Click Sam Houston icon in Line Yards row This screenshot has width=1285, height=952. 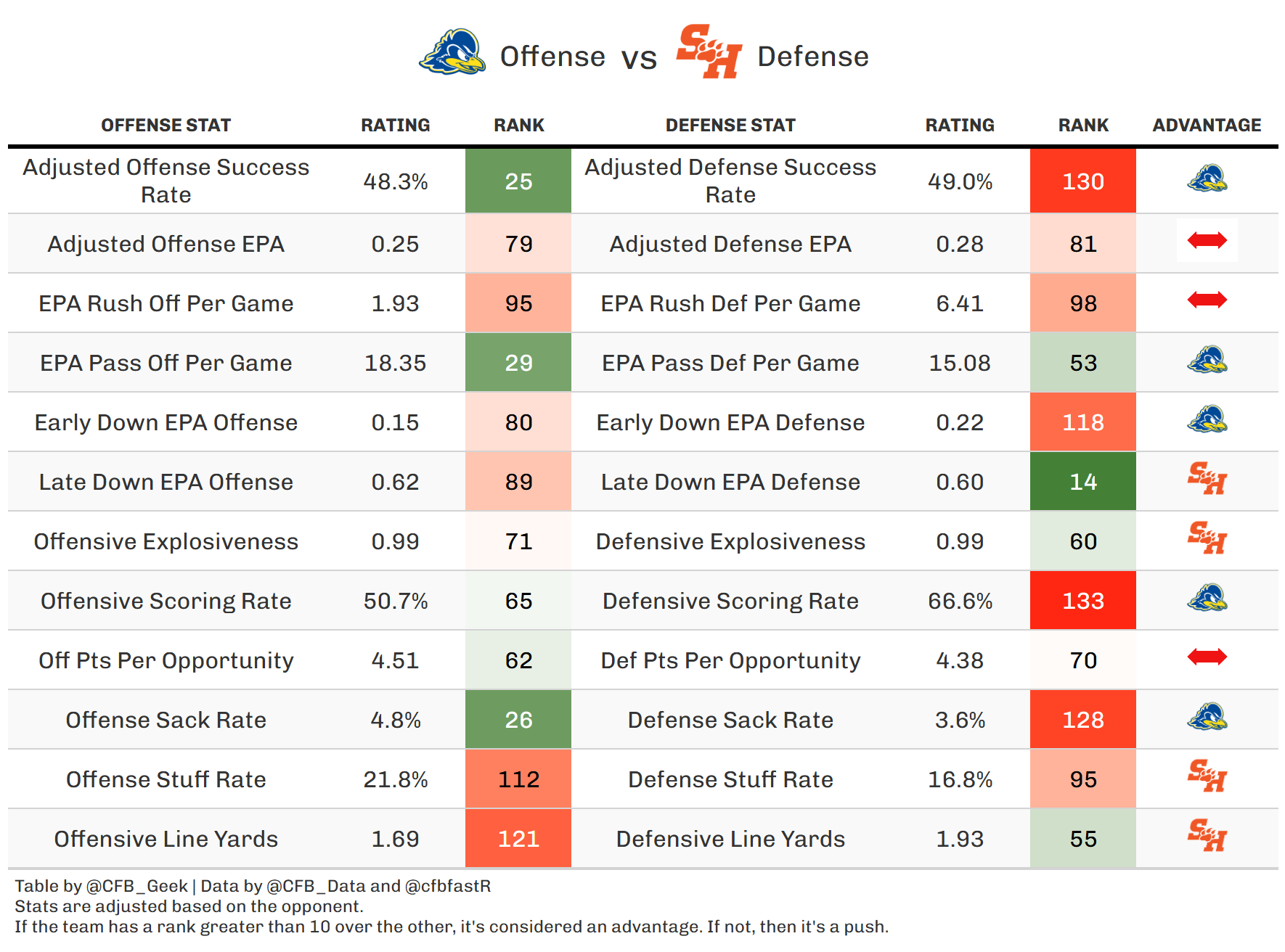[x=1207, y=835]
